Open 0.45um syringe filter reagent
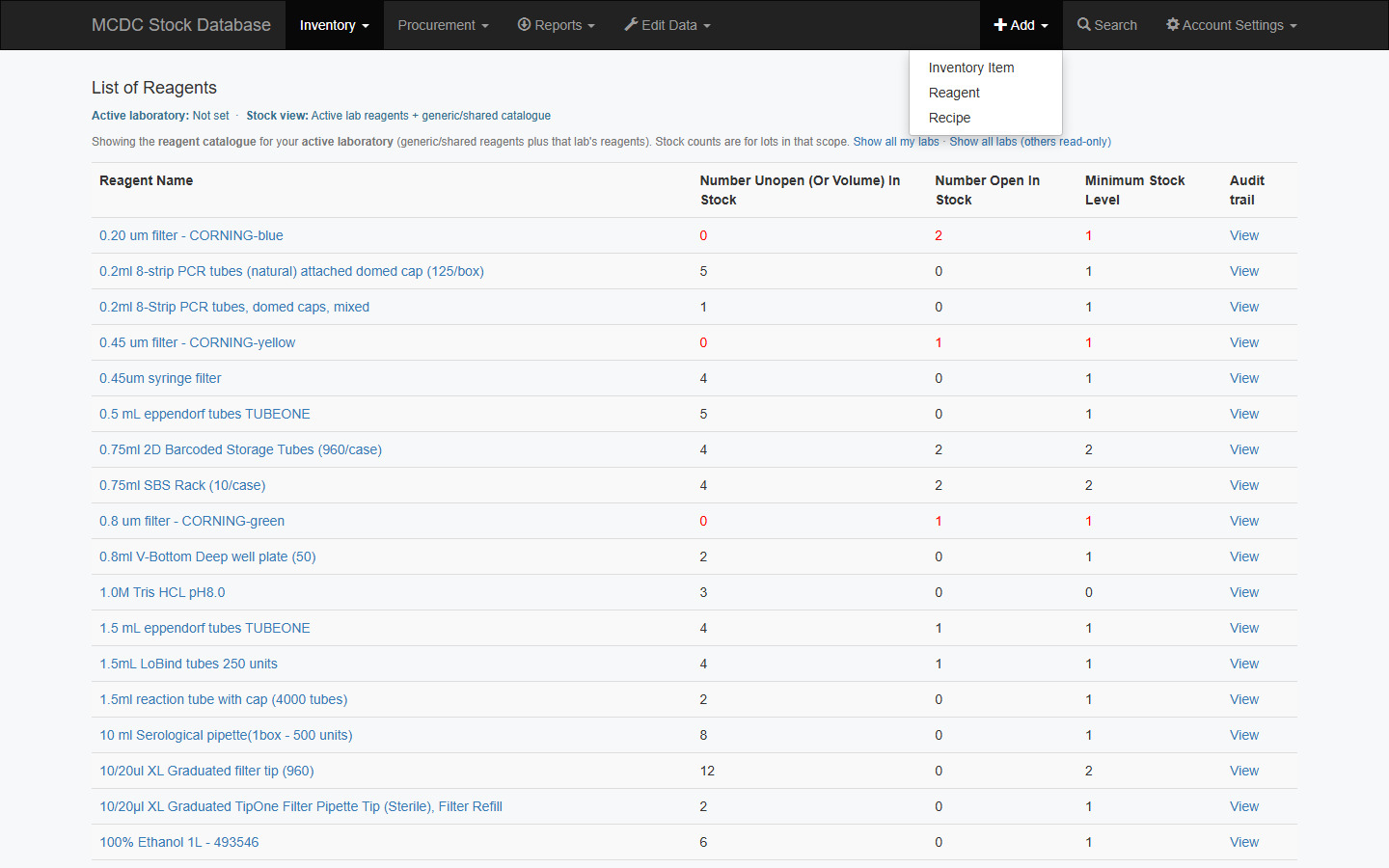 tap(160, 378)
